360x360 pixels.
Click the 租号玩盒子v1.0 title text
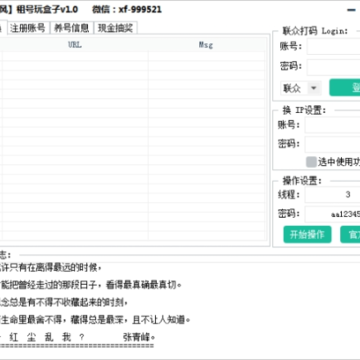coord(47,10)
